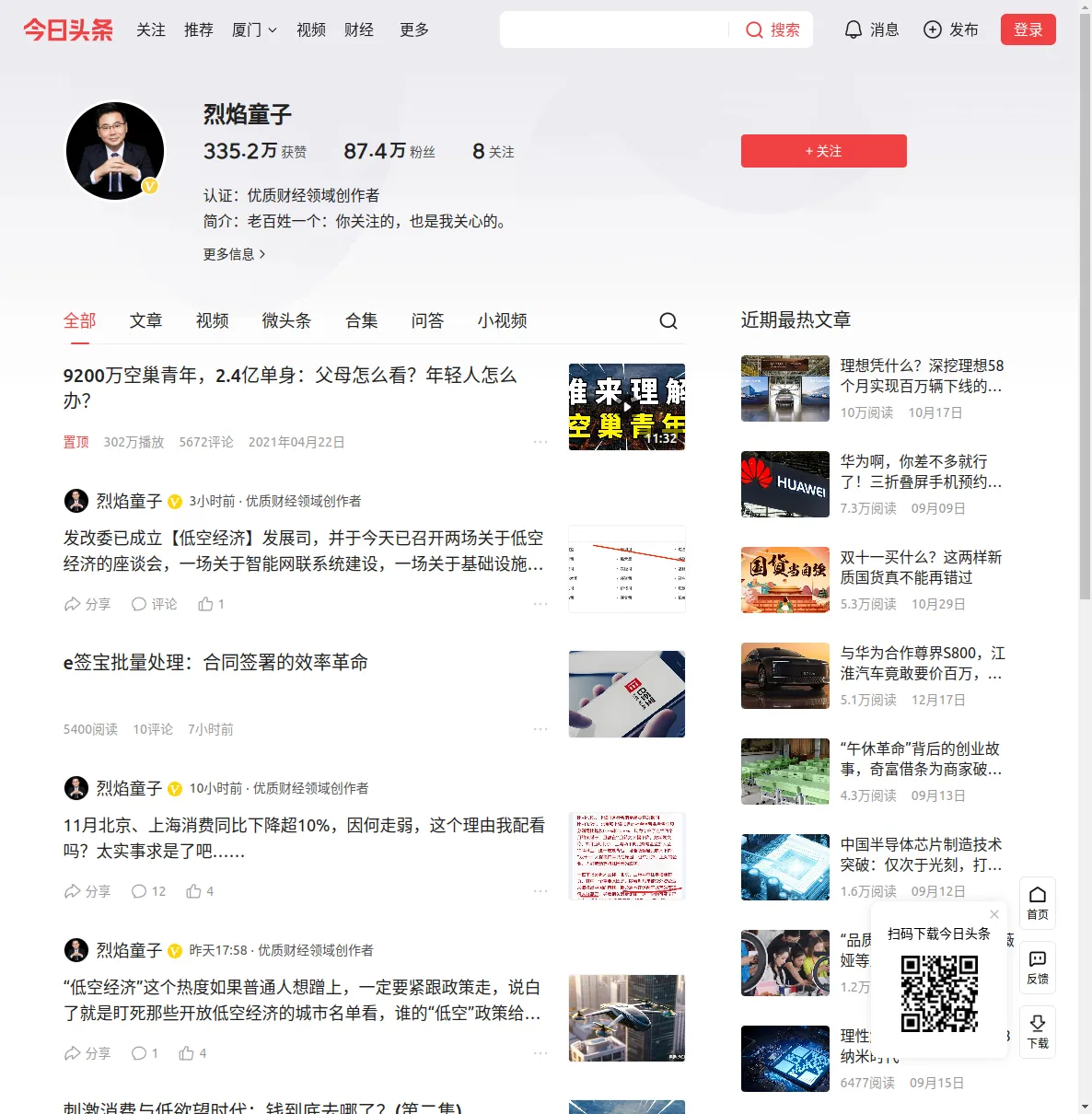Follow 烈焰童子 with + 关注 button
1092x1114 pixels.
coord(824,151)
